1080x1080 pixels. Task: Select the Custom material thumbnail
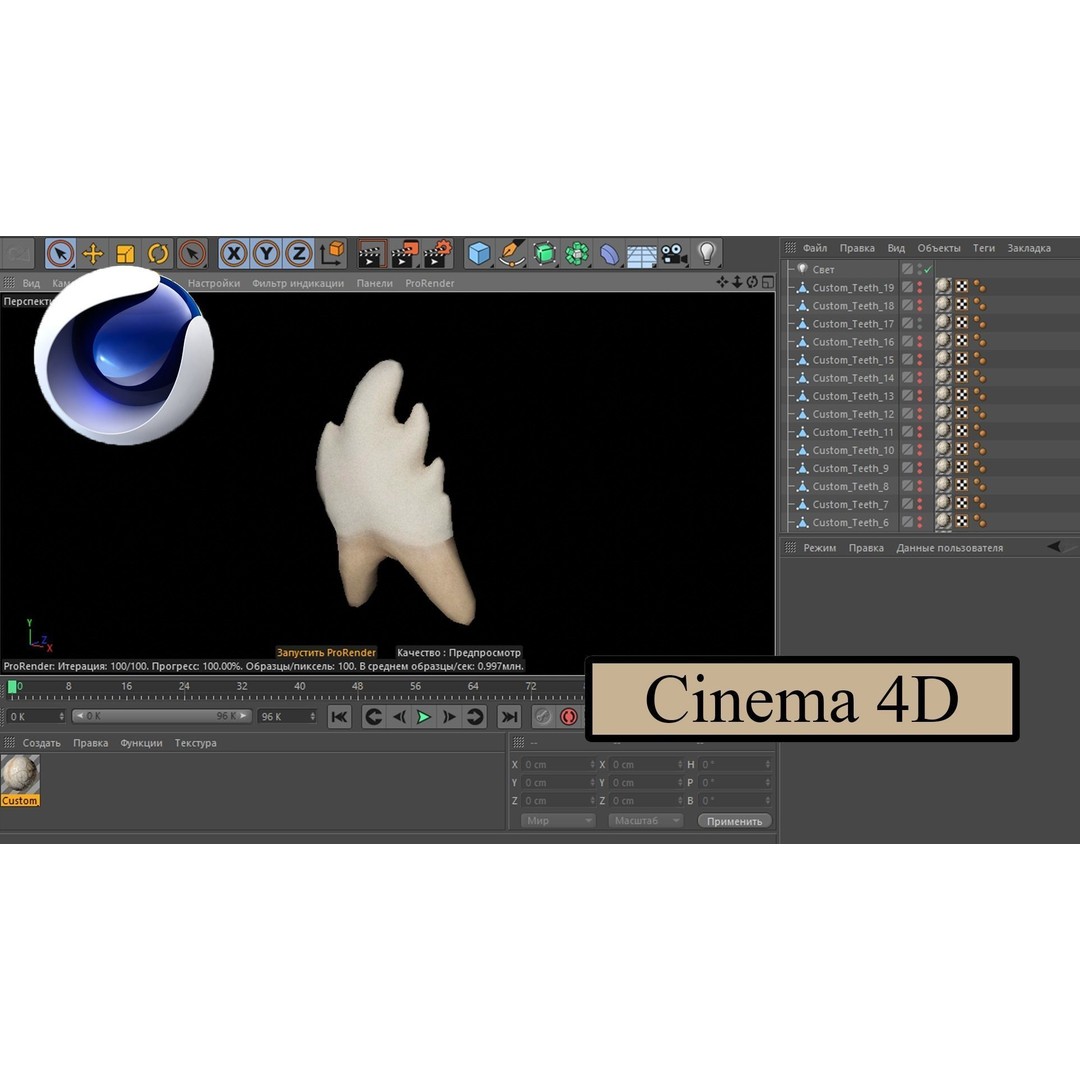20,780
